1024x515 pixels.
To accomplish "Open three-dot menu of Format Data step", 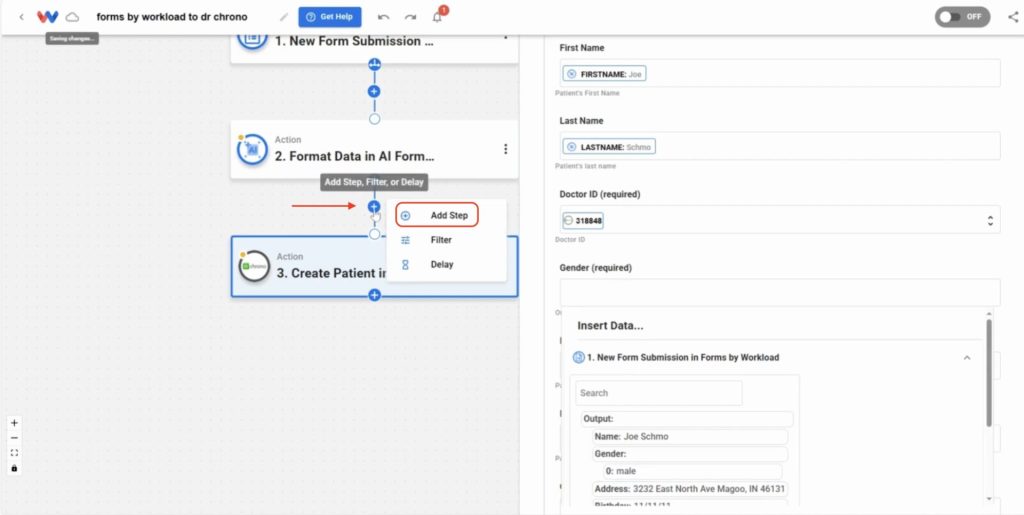I will [x=505, y=149].
